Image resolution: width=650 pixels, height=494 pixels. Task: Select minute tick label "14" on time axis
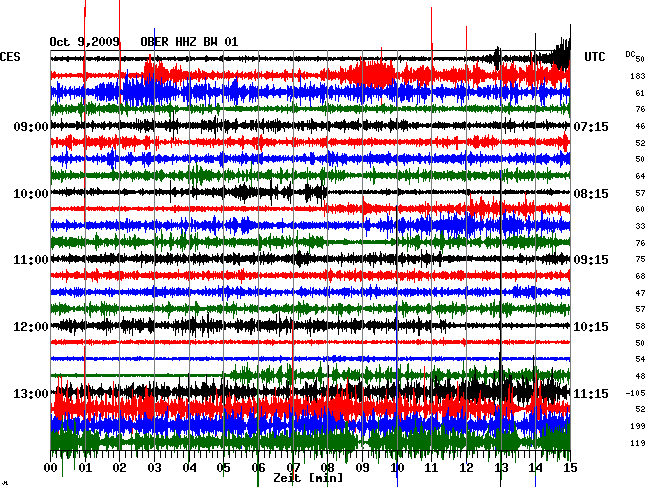(x=535, y=468)
